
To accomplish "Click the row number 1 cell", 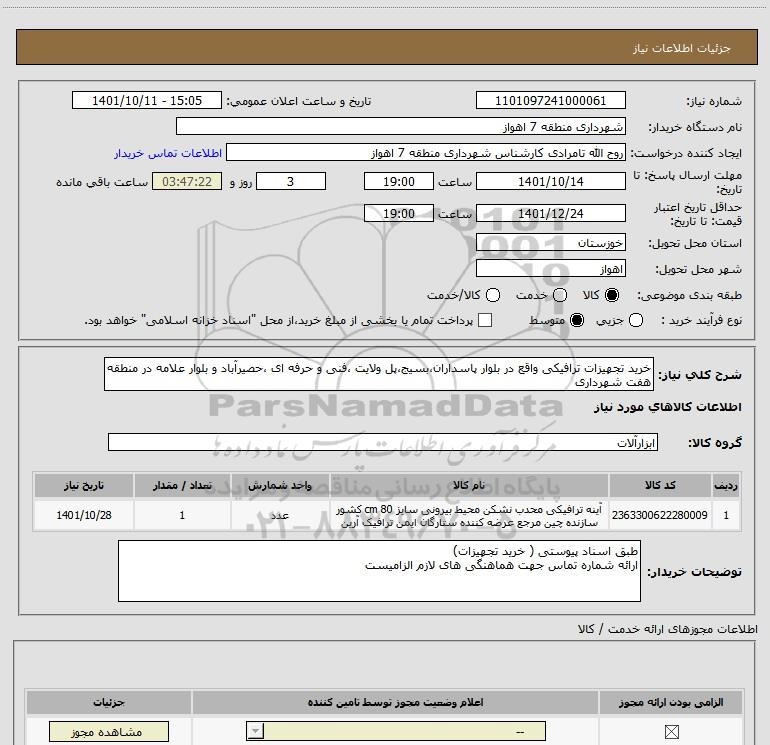I will click(726, 515).
